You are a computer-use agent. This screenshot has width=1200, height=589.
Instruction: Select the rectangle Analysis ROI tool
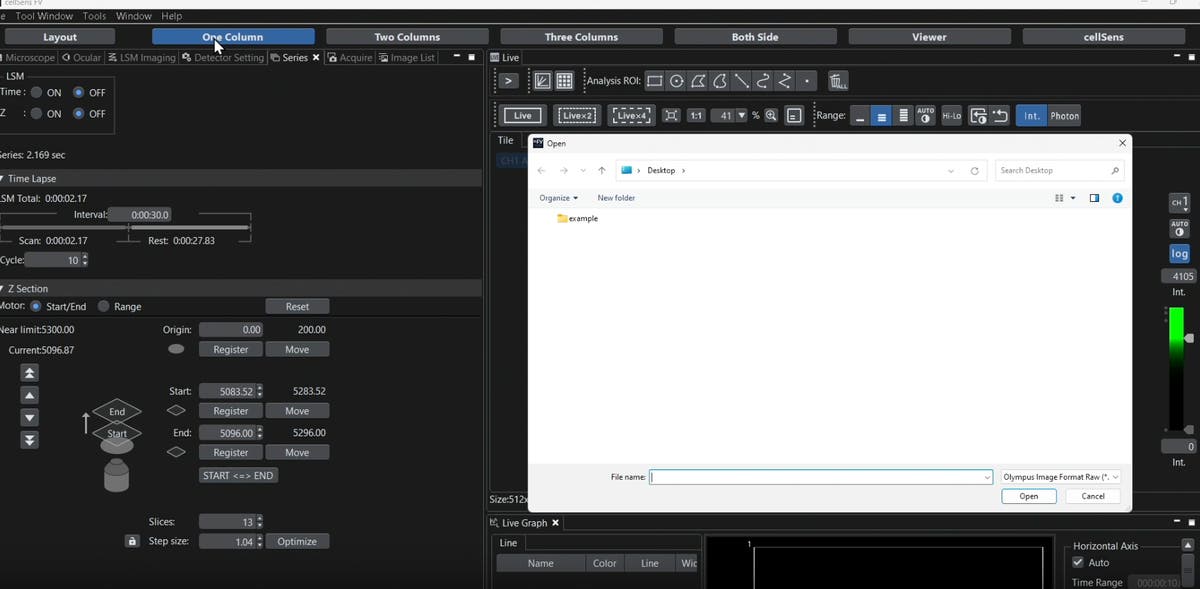point(655,81)
